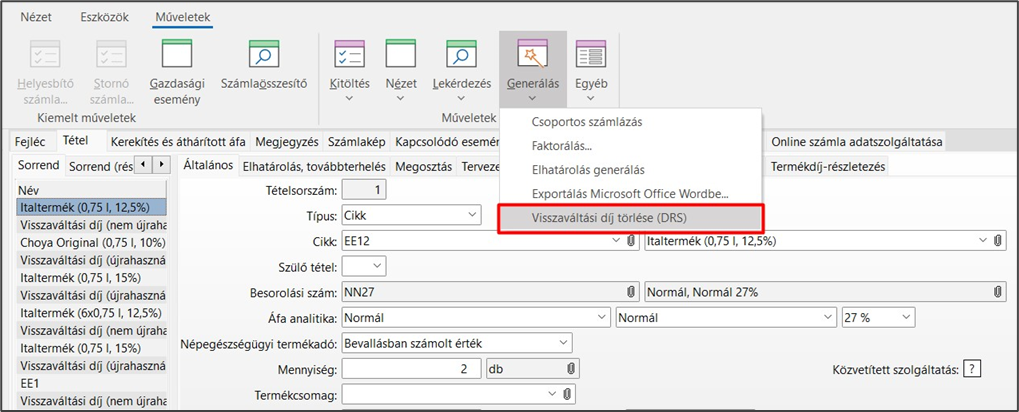Toggle the Közvetített szolgáltatás checkbox
This screenshot has height=412, width=1019.
click(x=972, y=369)
